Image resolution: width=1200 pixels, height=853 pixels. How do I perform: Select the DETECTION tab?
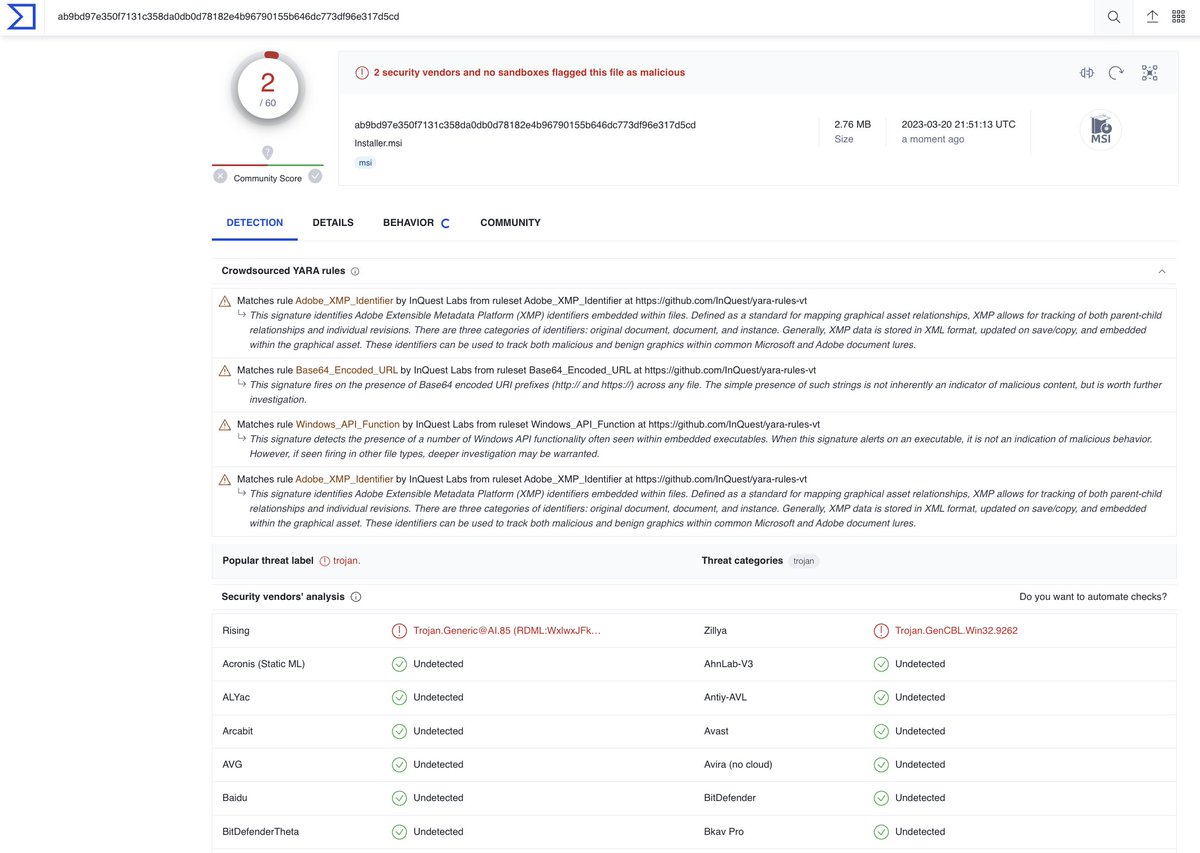[x=255, y=223]
